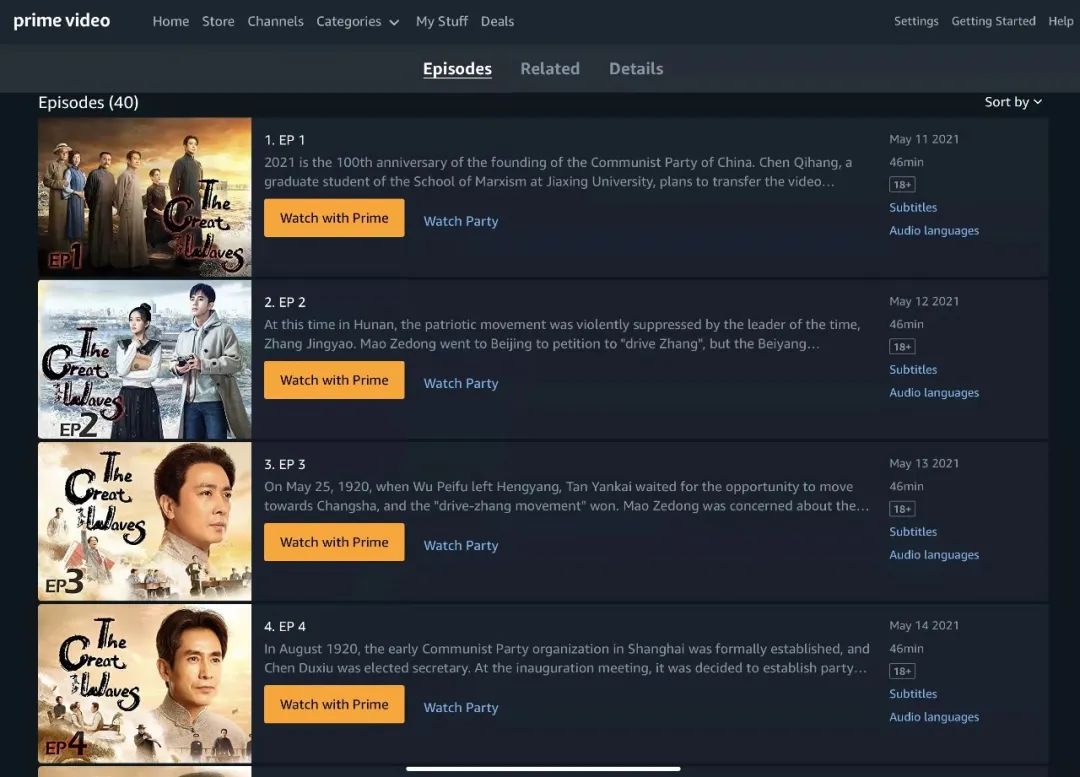Click the '4. EP 4' episode title
This screenshot has height=777, width=1080.
click(x=284, y=626)
